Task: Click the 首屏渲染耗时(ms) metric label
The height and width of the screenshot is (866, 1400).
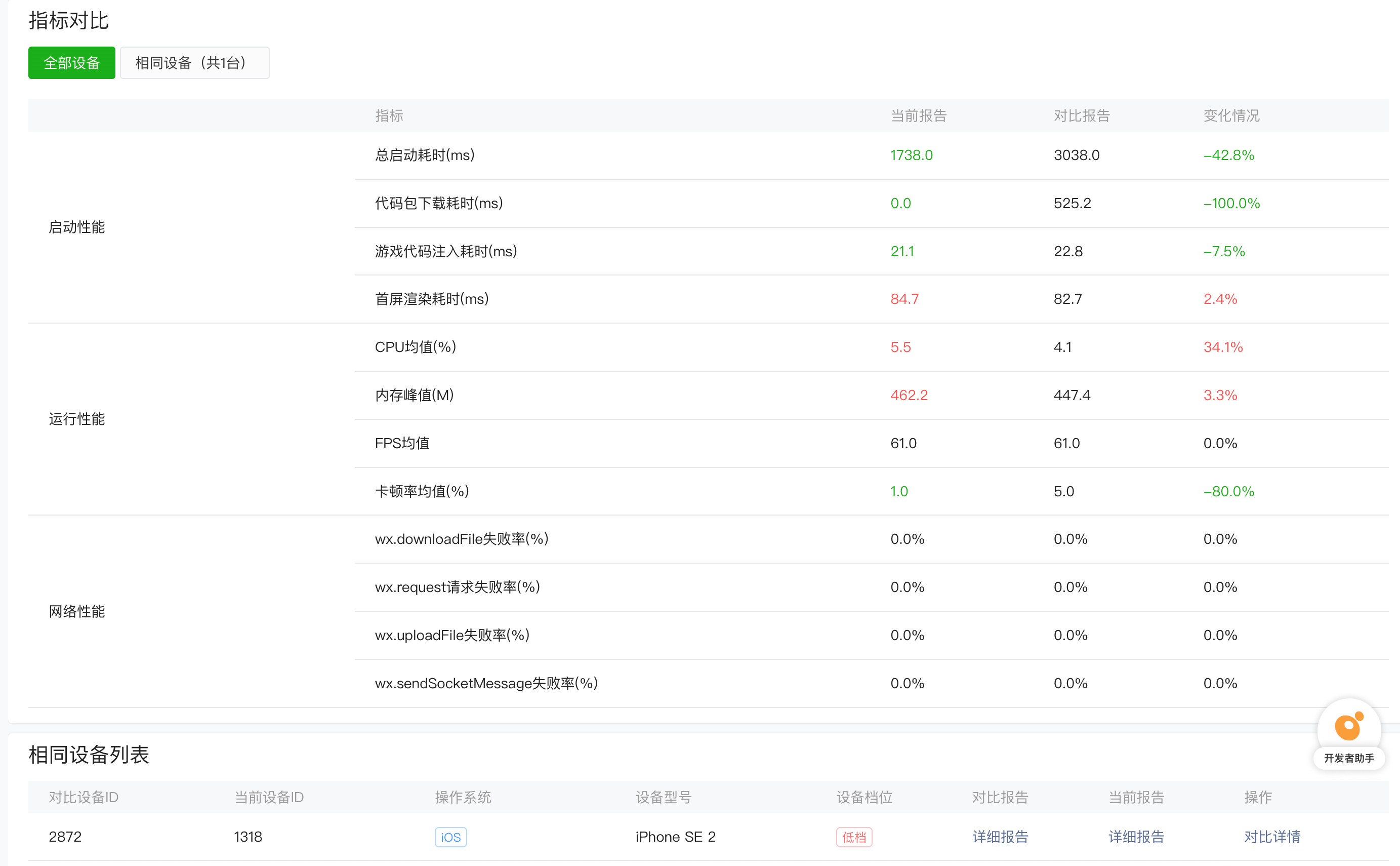Action: (432, 299)
